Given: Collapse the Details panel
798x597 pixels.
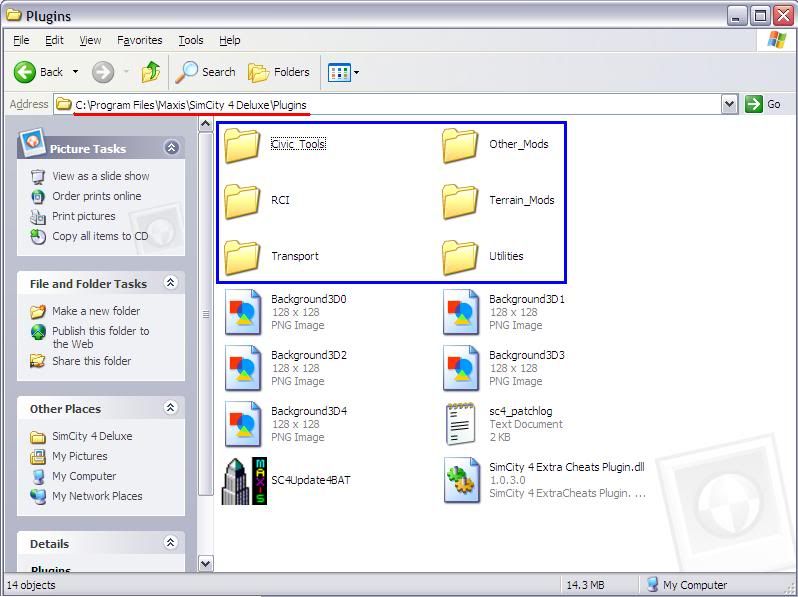Looking at the screenshot, I should pyautogui.click(x=170, y=543).
